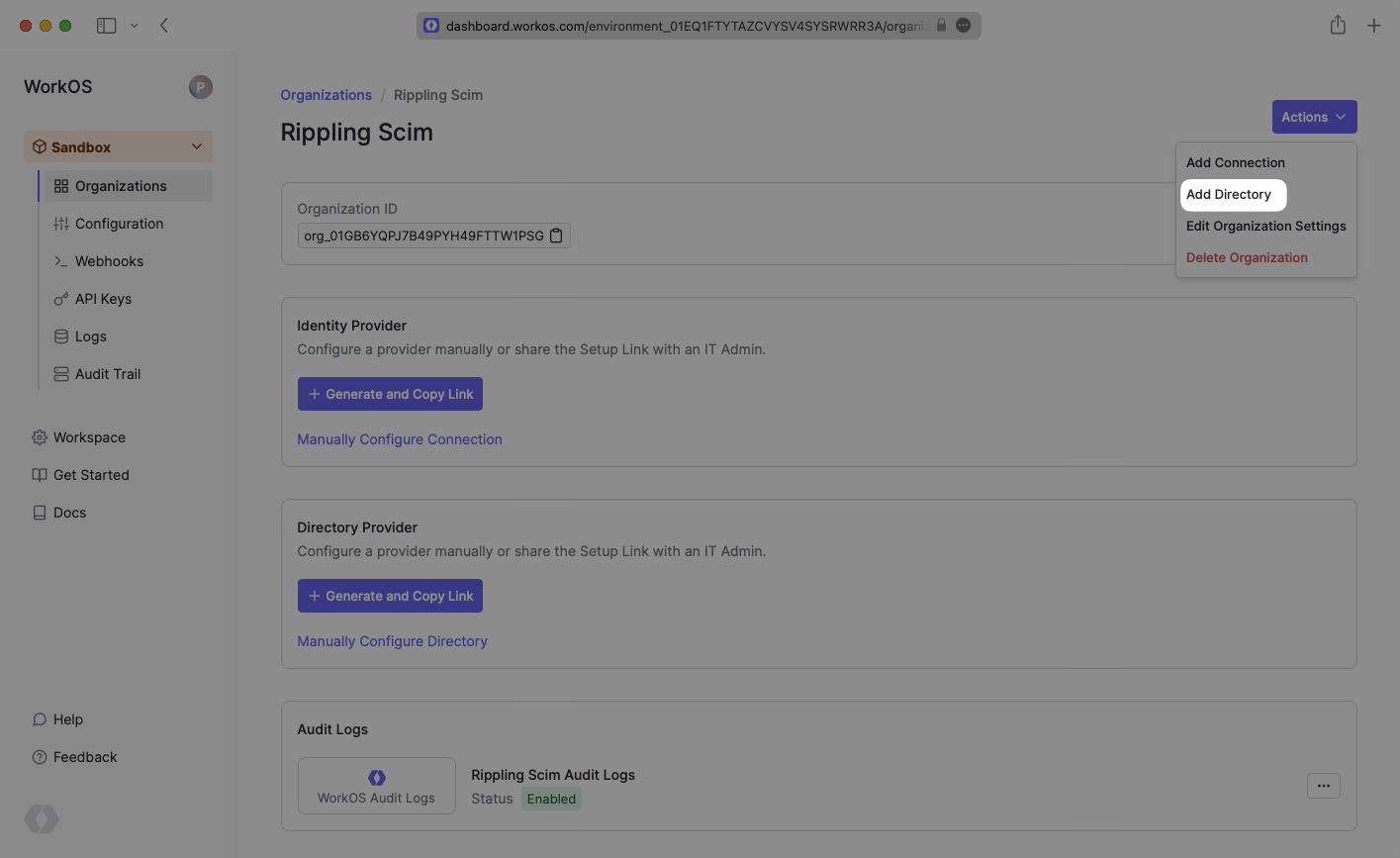Image resolution: width=1400 pixels, height=858 pixels.
Task: Collapse the Actions dropdown menu
Action: [1314, 117]
